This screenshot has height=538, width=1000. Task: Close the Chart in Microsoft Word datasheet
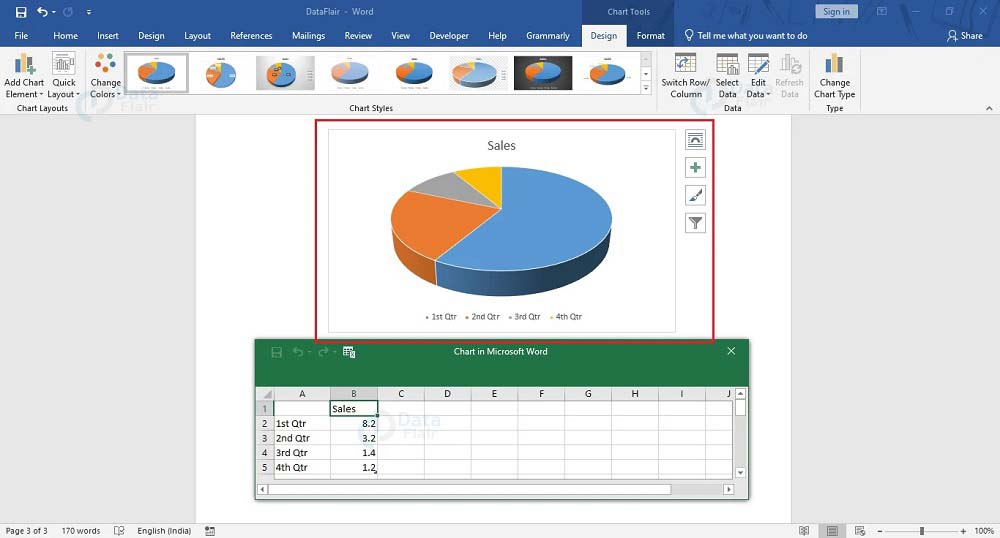pos(731,351)
